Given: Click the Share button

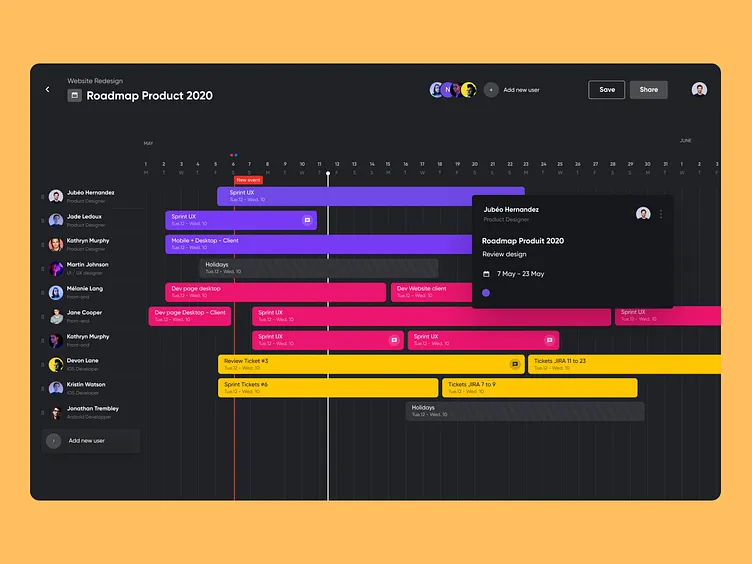Looking at the screenshot, I should point(648,90).
